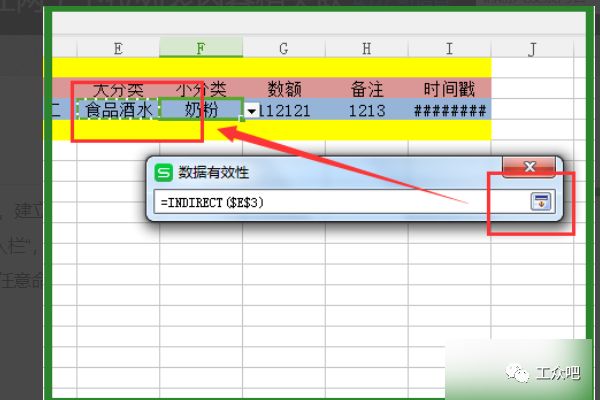This screenshot has width=600, height=400.
Task: Select column H header
Action: (x=366, y=48)
